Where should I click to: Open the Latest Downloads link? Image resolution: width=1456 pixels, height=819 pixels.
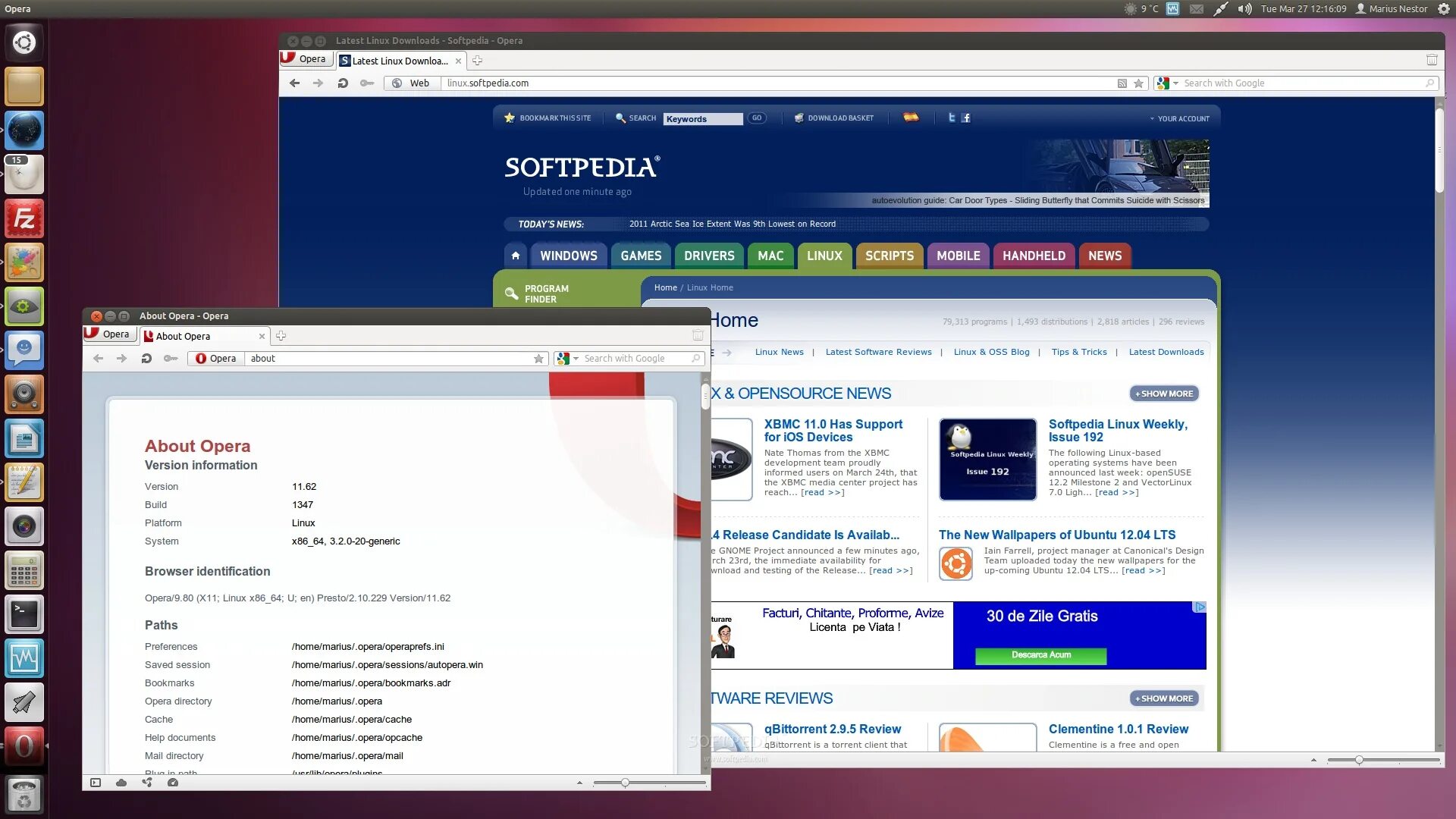coord(1166,352)
